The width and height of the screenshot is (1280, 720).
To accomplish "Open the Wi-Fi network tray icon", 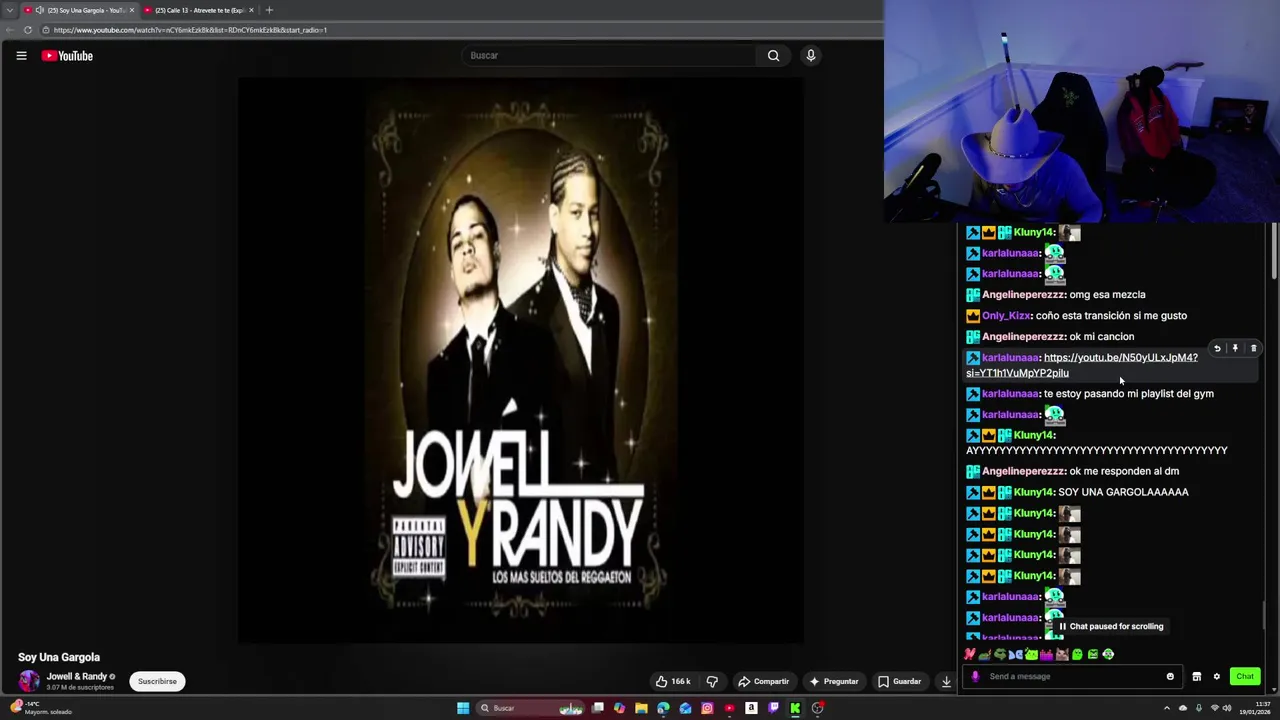I will click(x=1215, y=708).
